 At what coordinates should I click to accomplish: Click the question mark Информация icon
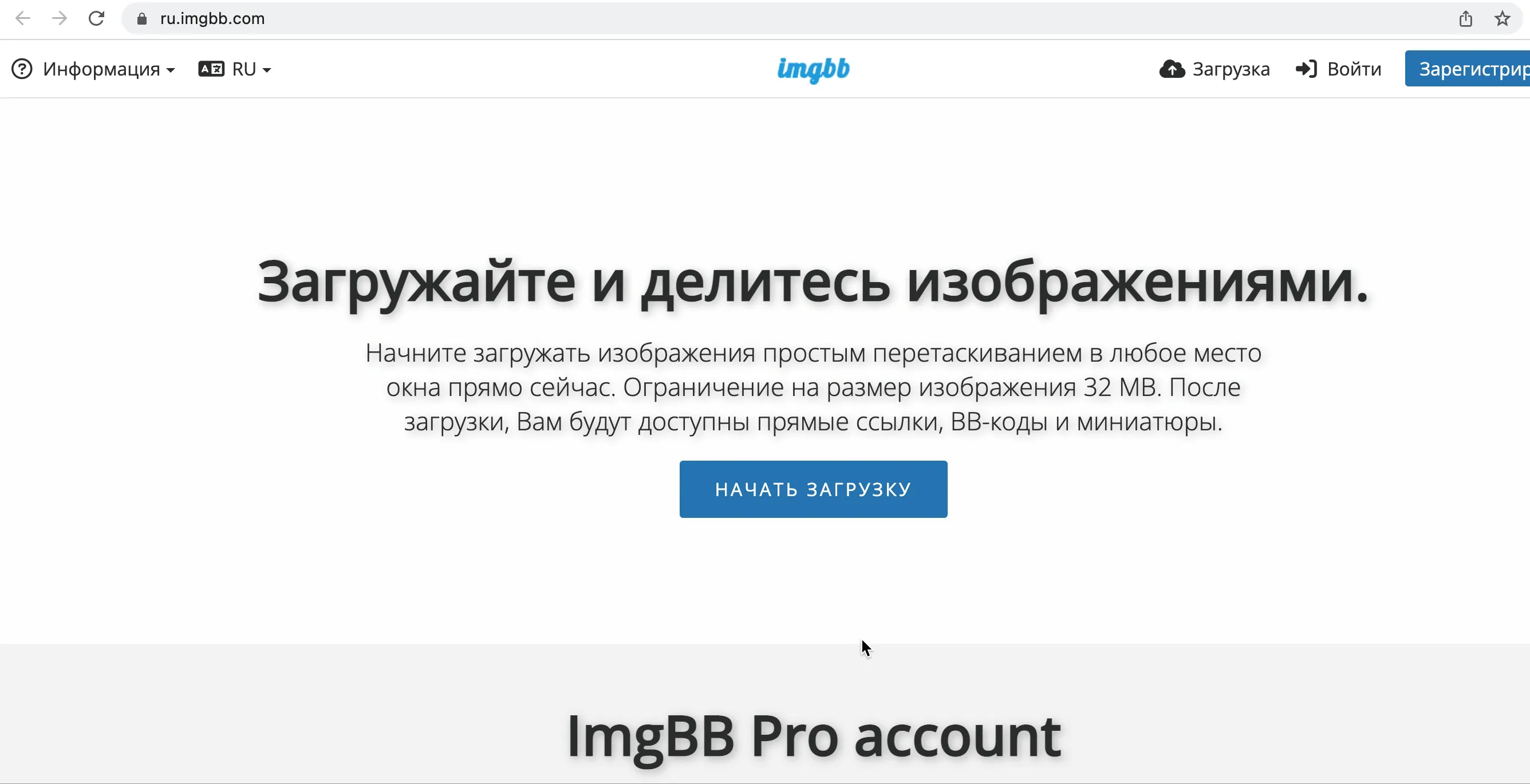[22, 69]
